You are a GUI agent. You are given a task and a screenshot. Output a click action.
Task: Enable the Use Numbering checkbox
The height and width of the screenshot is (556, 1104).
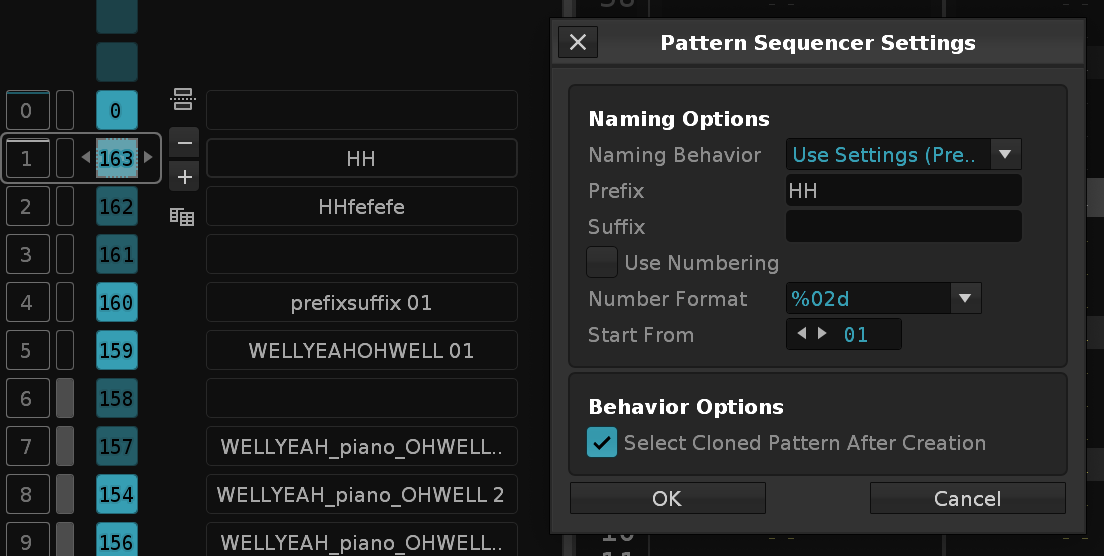[x=602, y=263]
